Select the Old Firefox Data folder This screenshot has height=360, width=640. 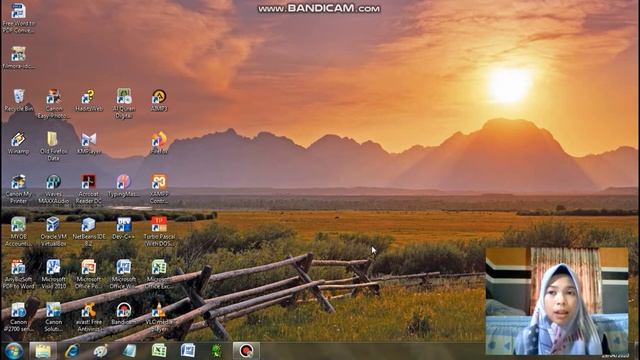[53, 146]
